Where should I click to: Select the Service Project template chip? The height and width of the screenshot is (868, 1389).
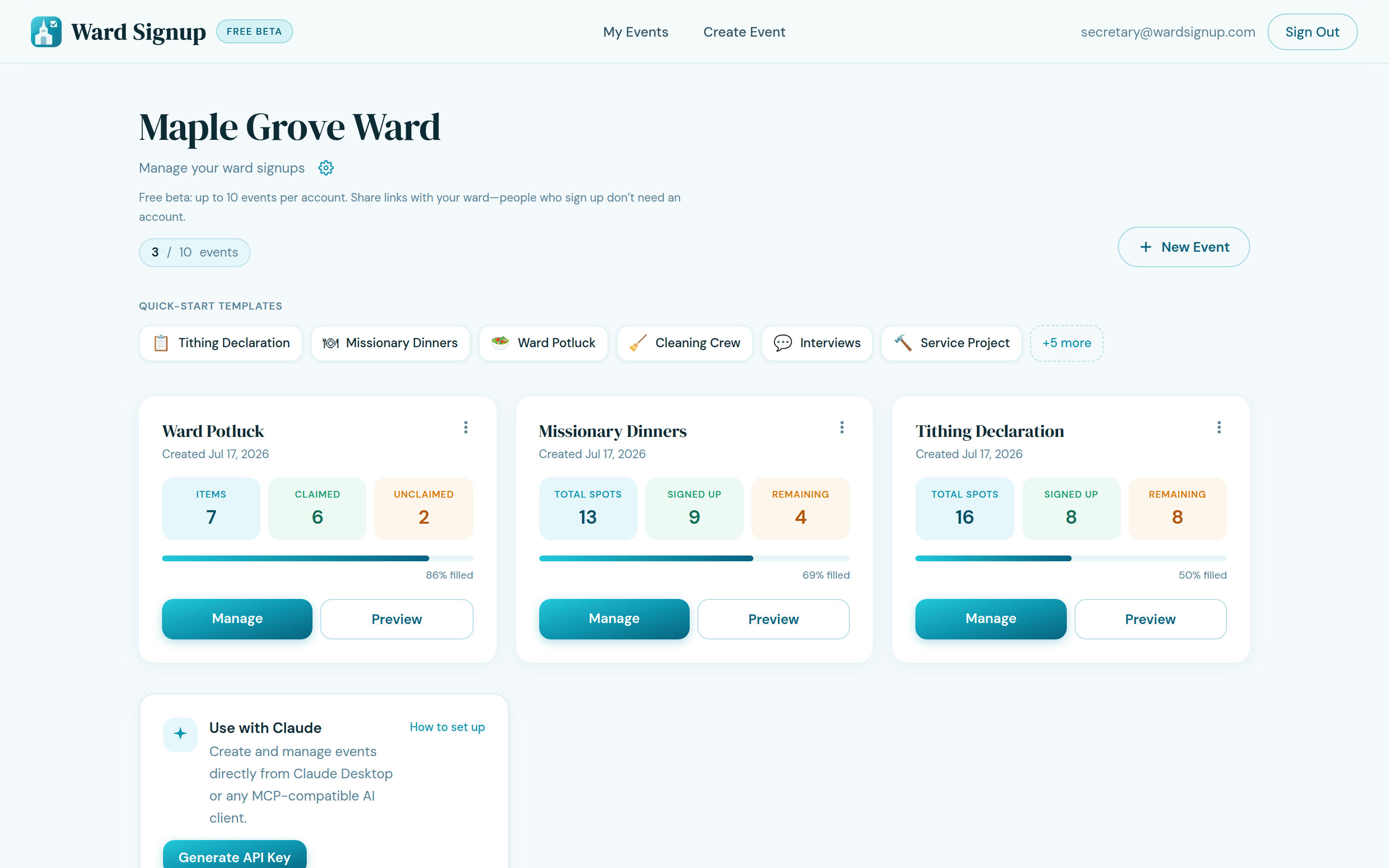[x=951, y=343]
